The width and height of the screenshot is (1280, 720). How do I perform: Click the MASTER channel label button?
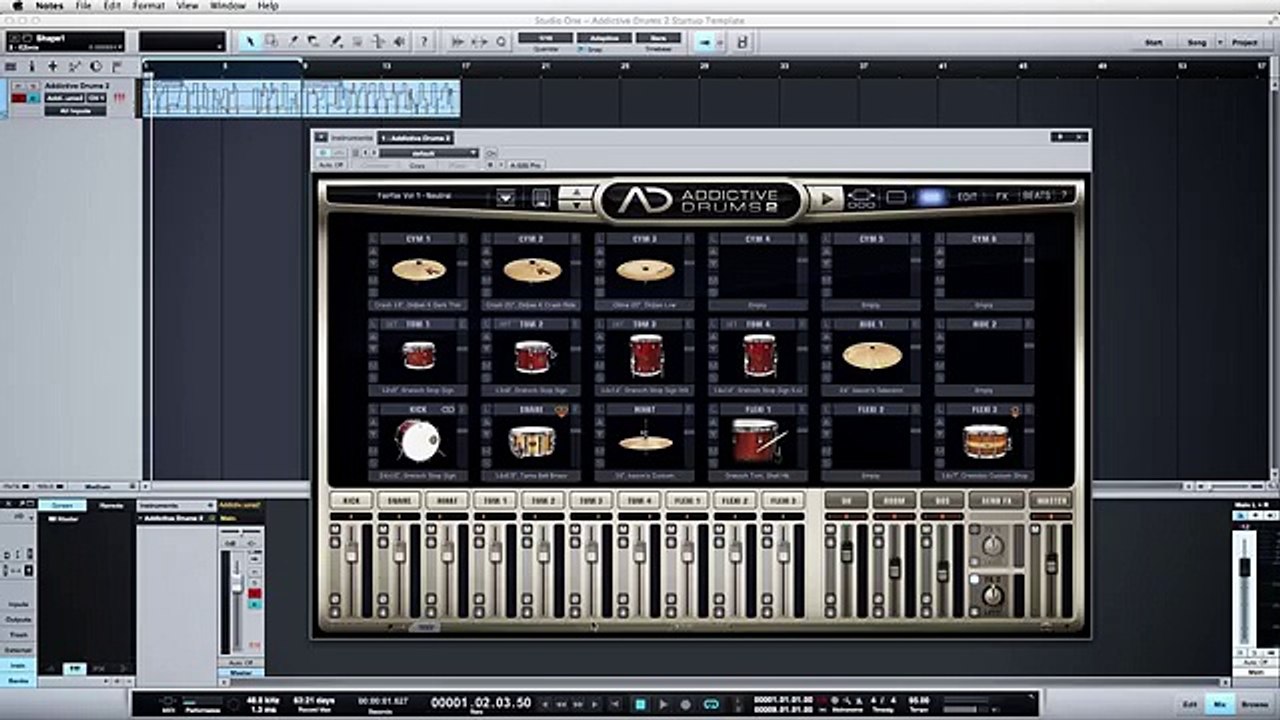coord(1050,500)
